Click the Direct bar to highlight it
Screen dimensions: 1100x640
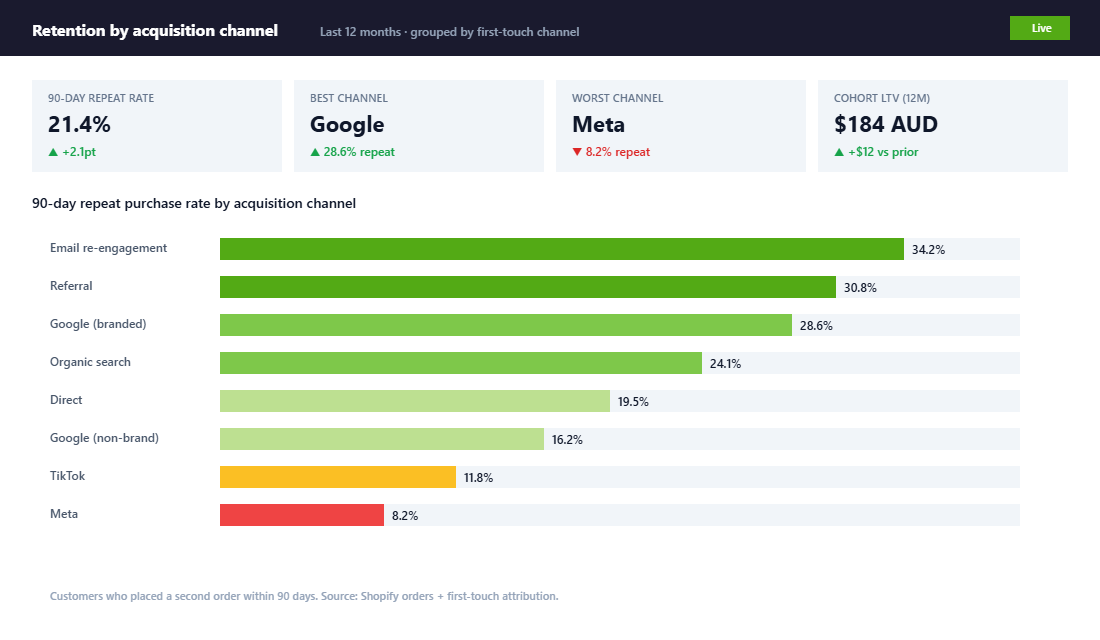click(x=415, y=400)
